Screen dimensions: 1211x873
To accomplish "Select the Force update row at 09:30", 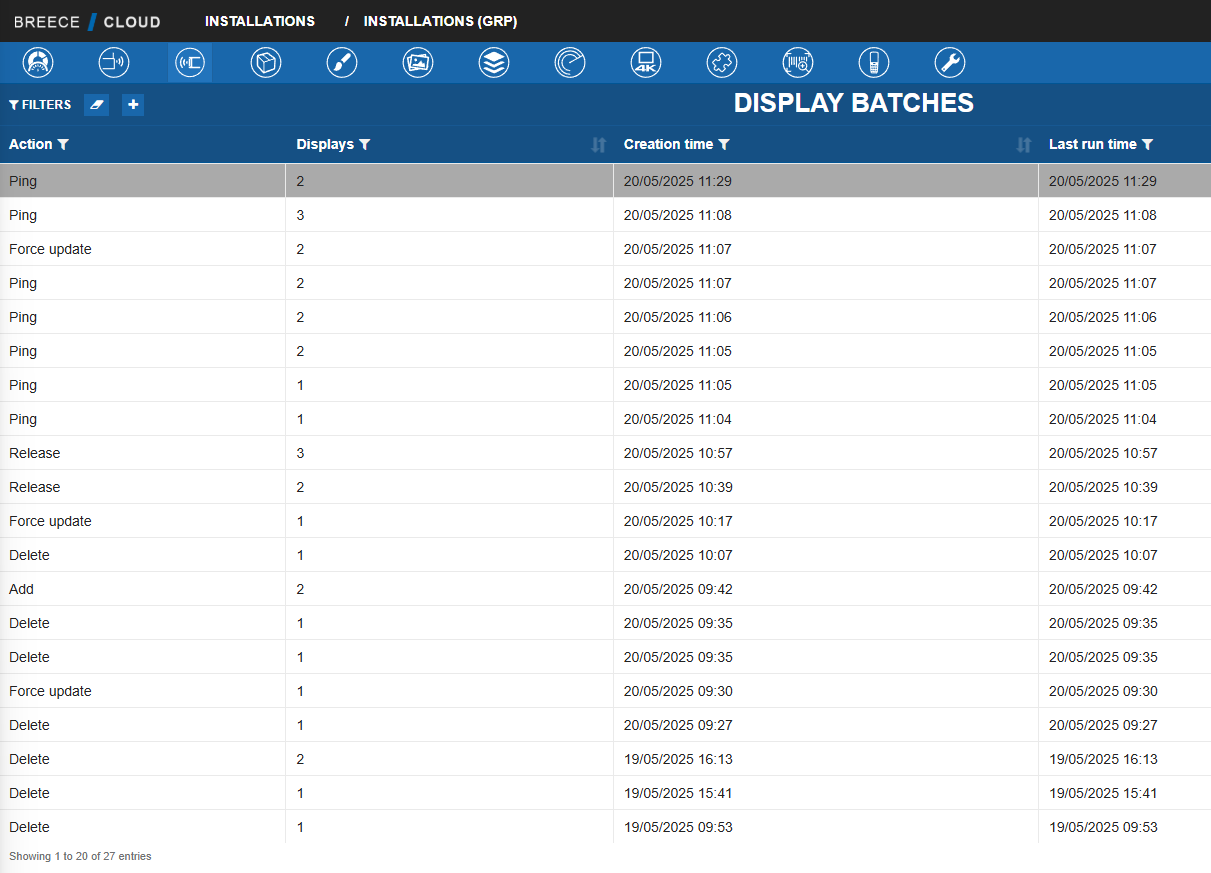I will point(605,691).
